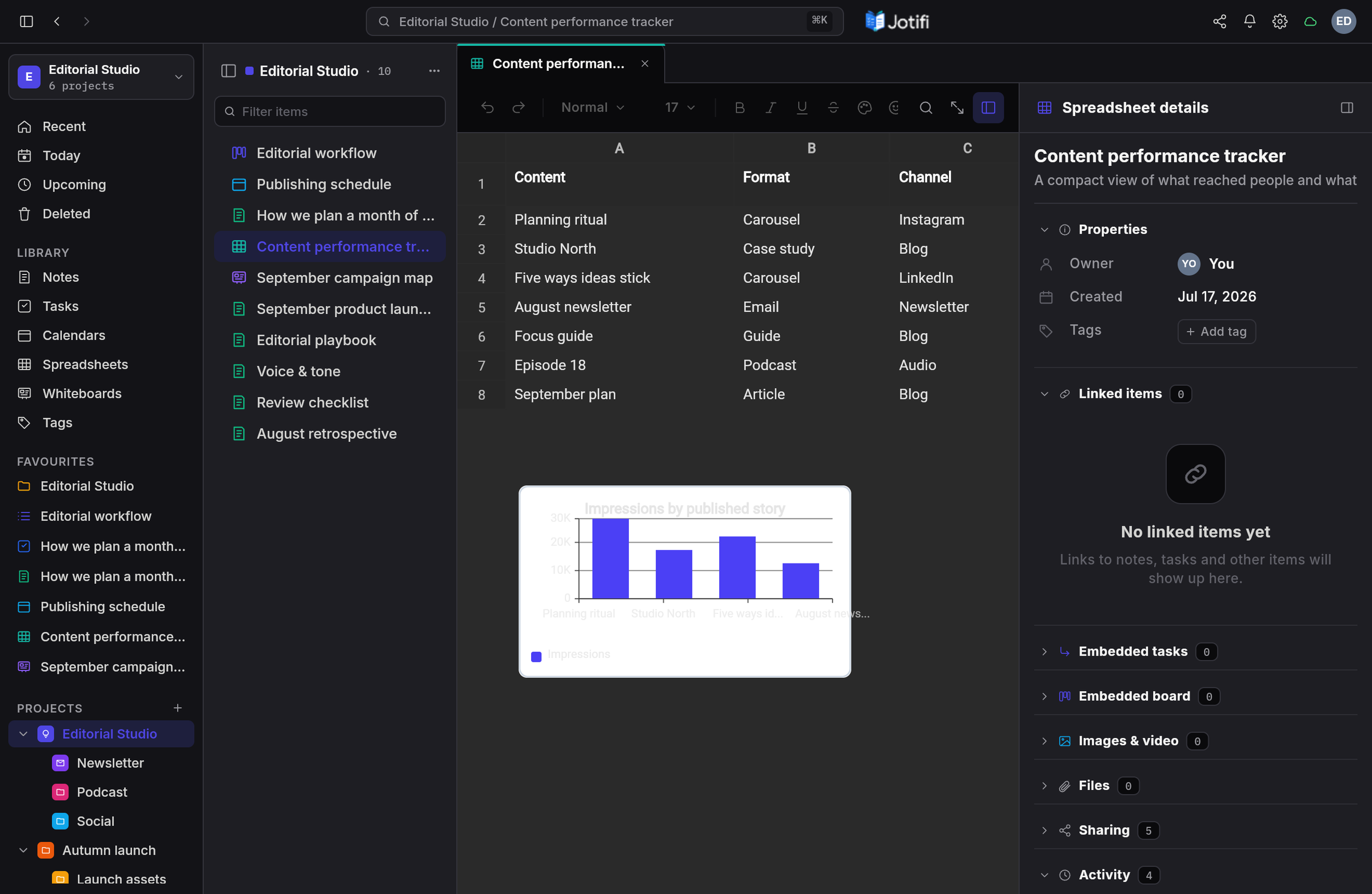Open the notifications bell
The height and width of the screenshot is (894, 1372).
pos(1249,21)
